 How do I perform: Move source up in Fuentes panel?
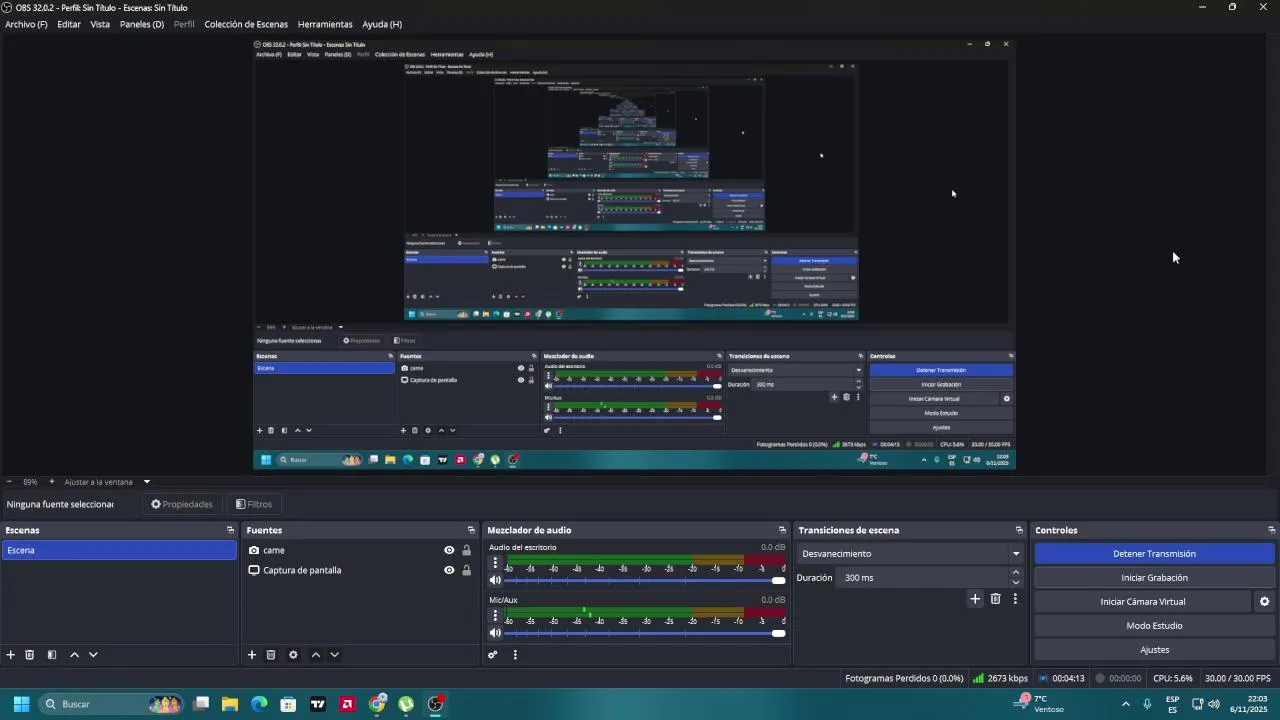tap(316, 655)
